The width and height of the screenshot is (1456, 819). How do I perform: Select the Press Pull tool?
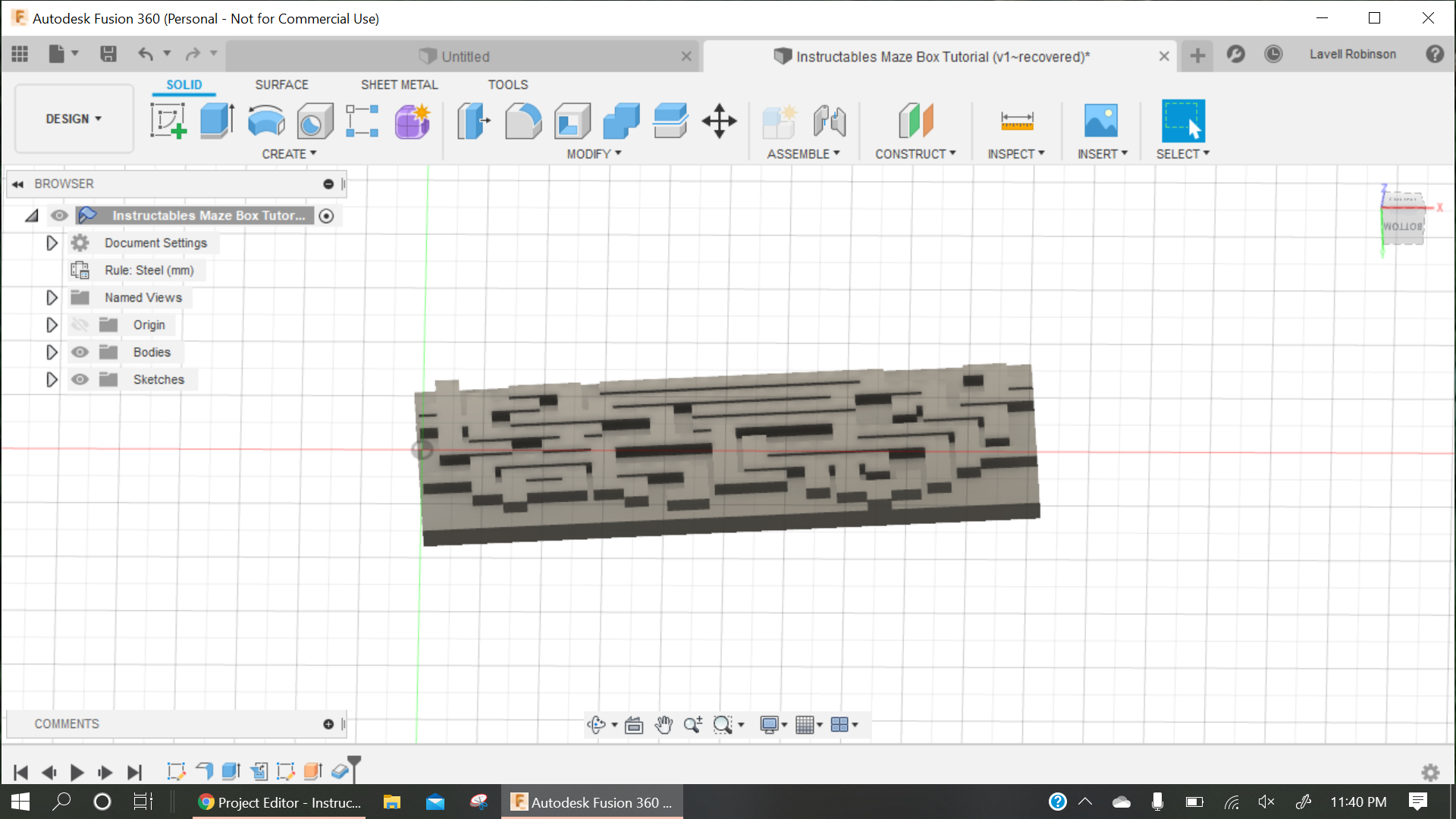[474, 121]
